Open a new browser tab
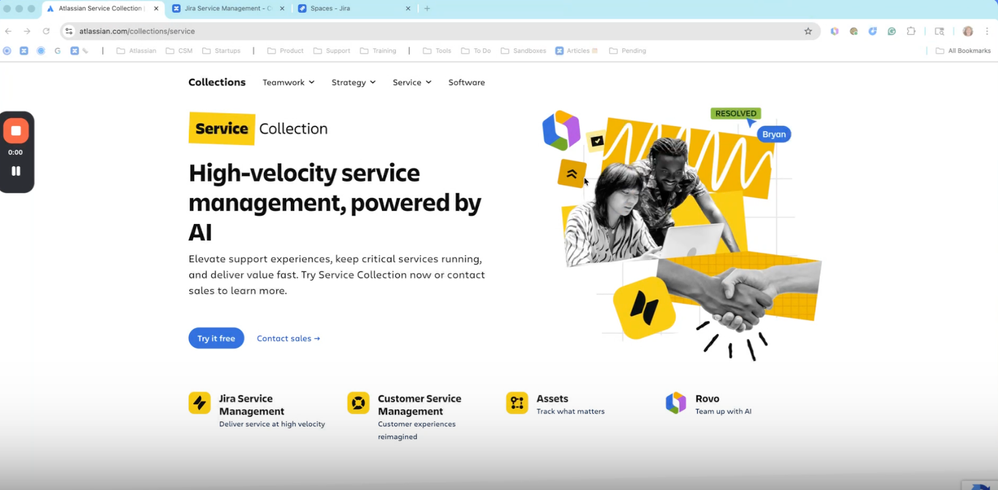998x490 pixels. (x=427, y=9)
